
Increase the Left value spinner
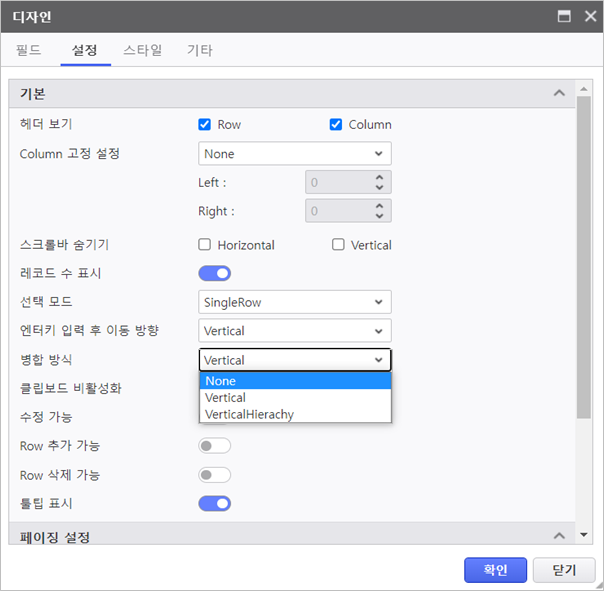point(379,177)
